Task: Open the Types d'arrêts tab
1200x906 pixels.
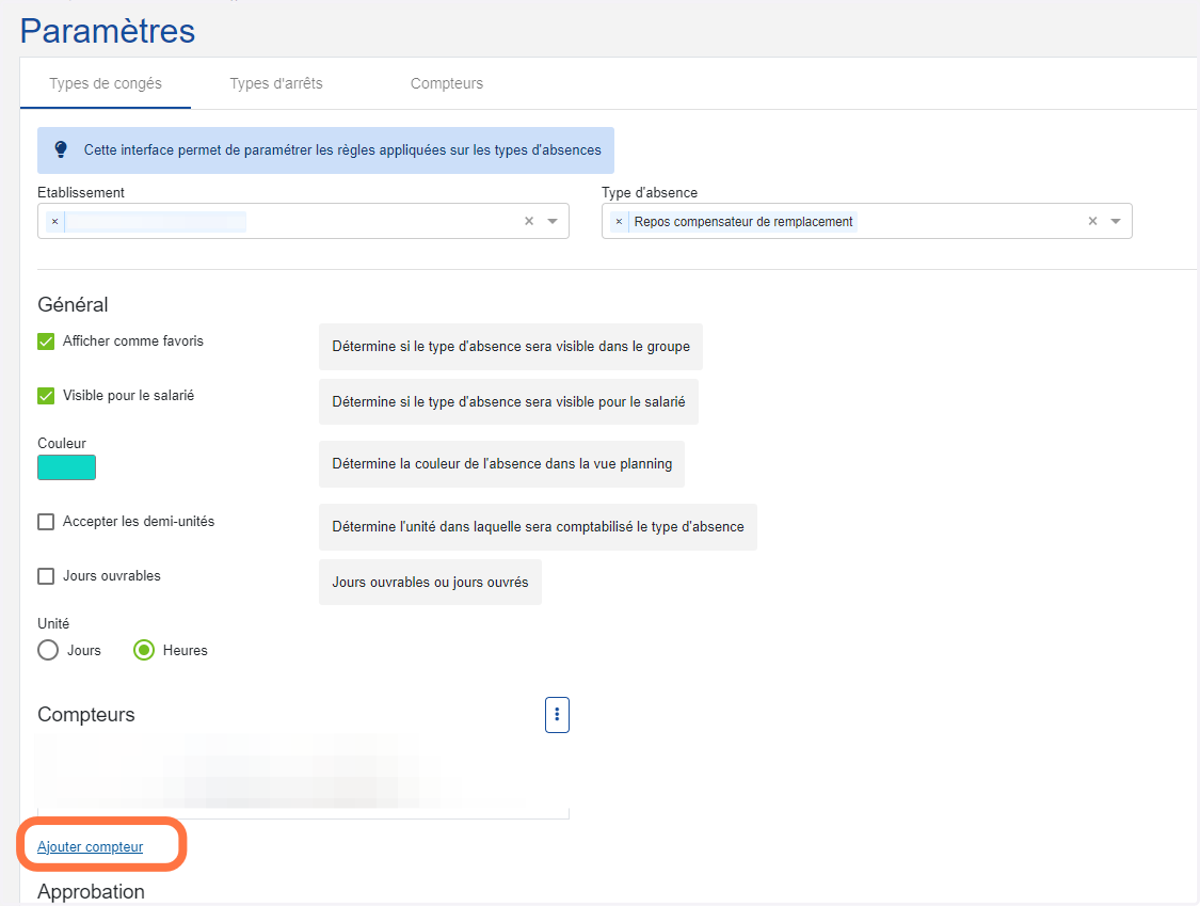Action: coord(276,84)
